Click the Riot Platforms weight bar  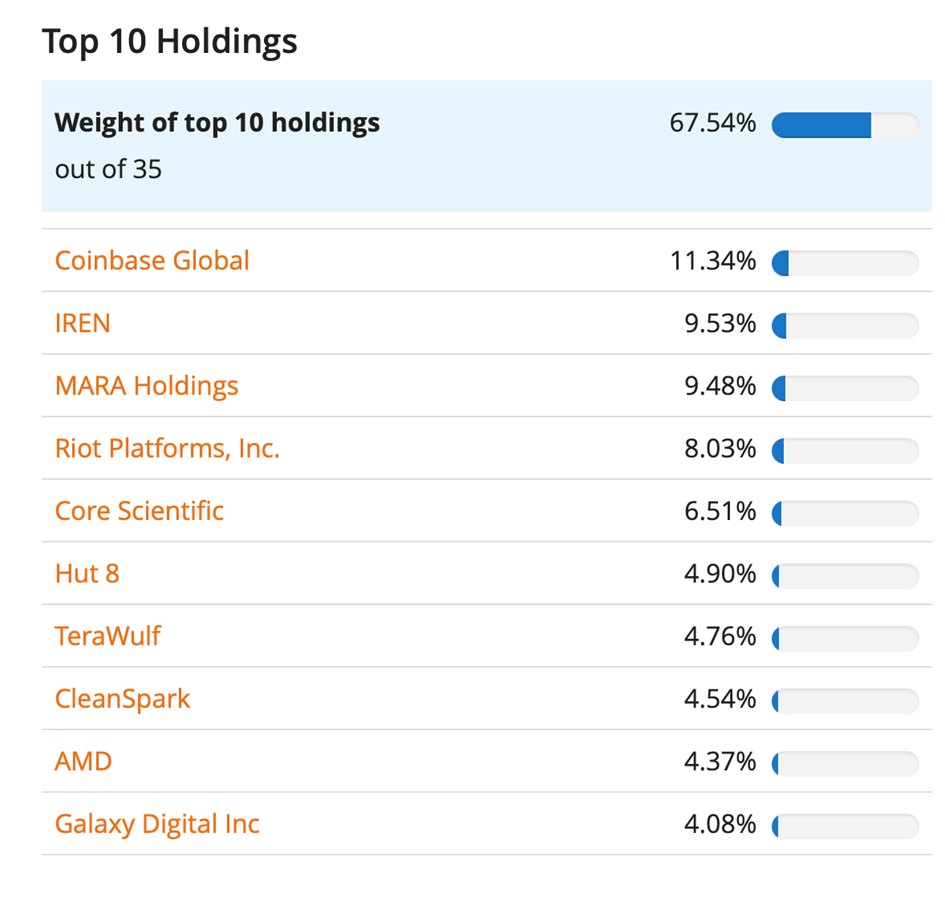point(845,451)
